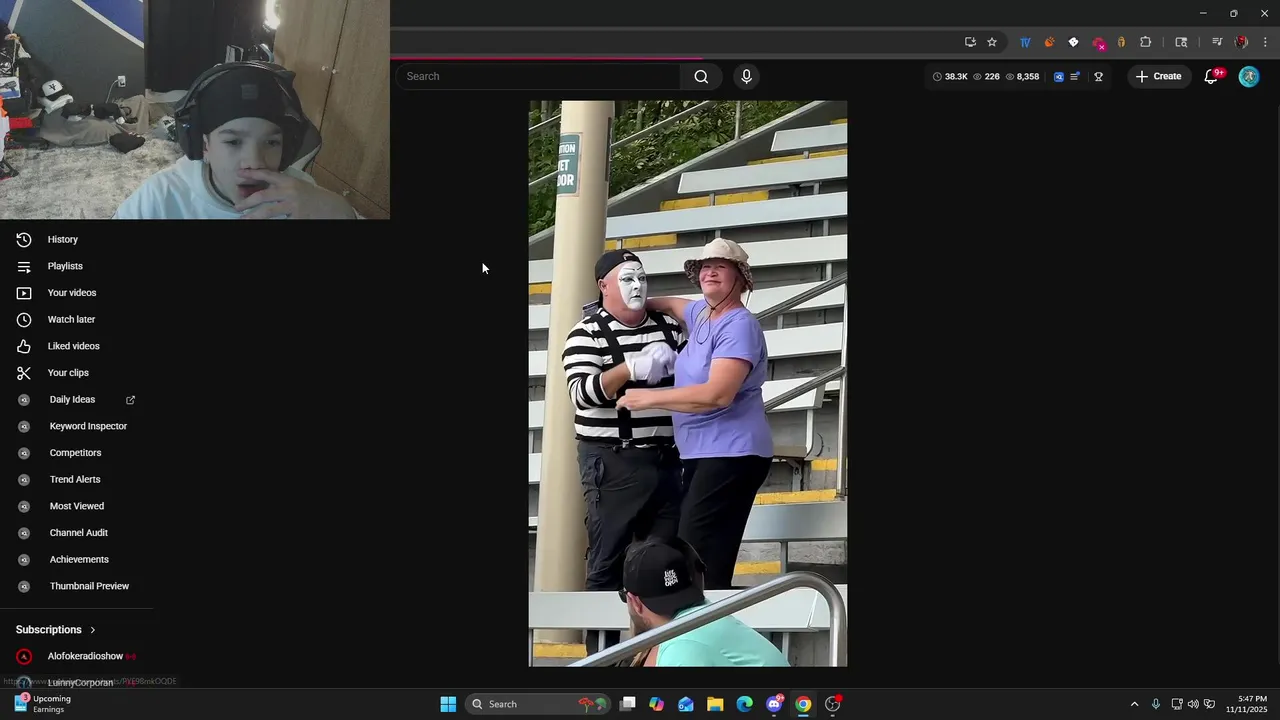Screen dimensions: 1280x720
Task: Click the vidIQ trophy icon
Action: coord(1098,76)
